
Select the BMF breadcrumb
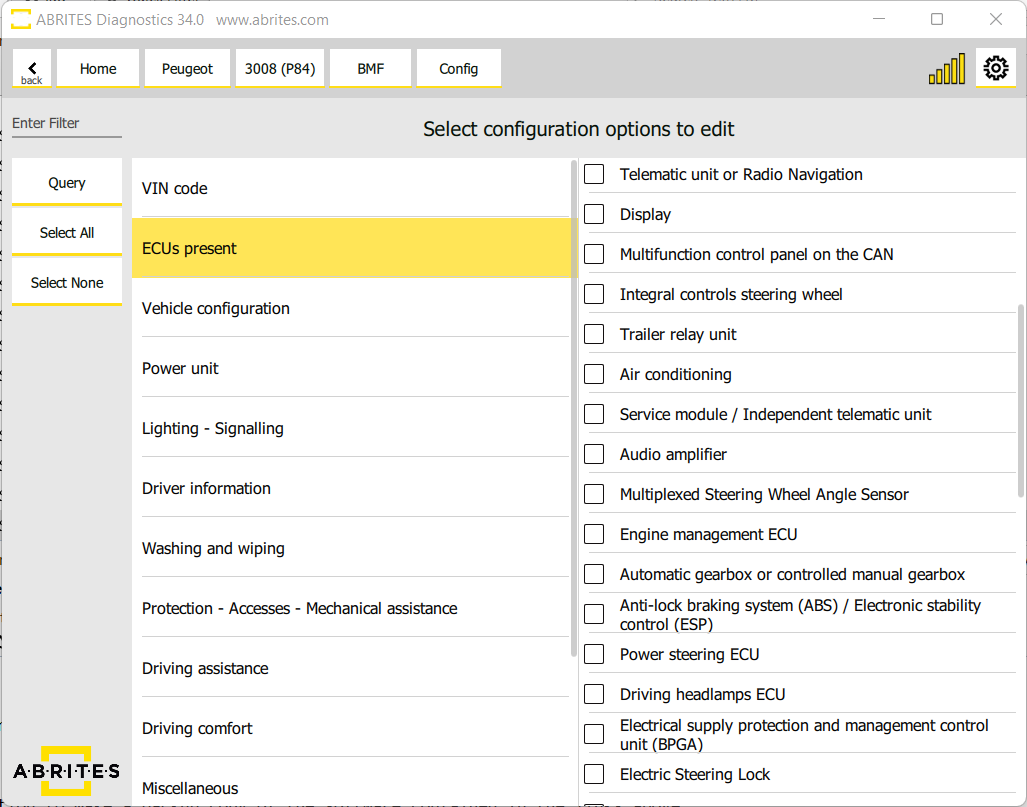coord(370,68)
